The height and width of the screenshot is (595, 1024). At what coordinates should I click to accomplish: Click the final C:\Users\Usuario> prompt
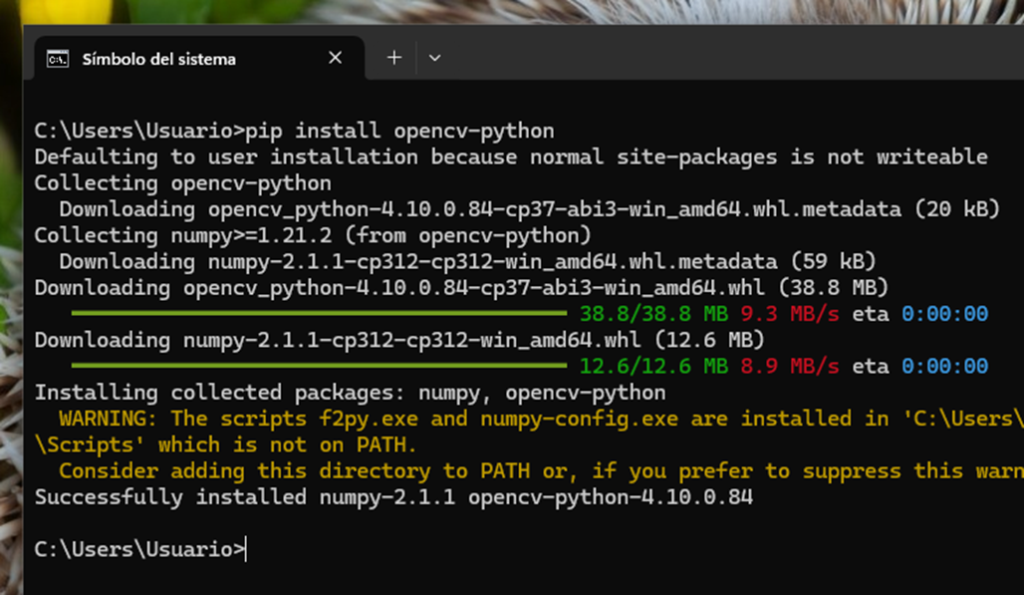pyautogui.click(x=139, y=549)
